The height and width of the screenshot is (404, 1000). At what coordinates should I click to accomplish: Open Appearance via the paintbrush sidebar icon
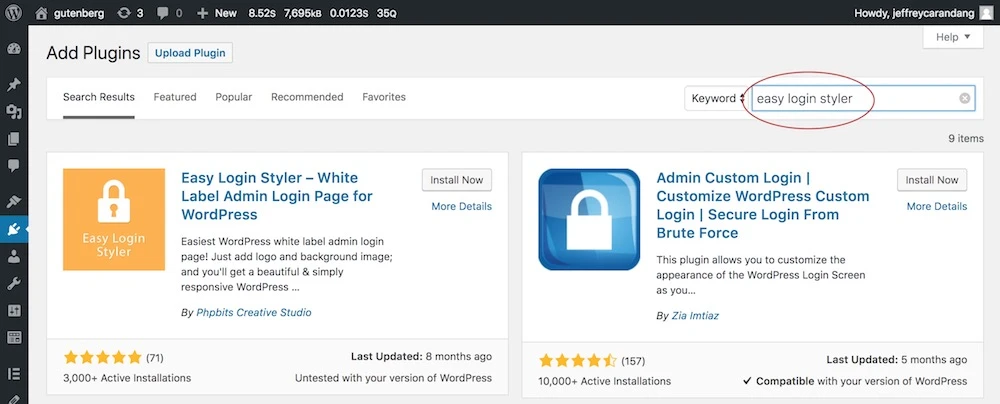pos(13,202)
